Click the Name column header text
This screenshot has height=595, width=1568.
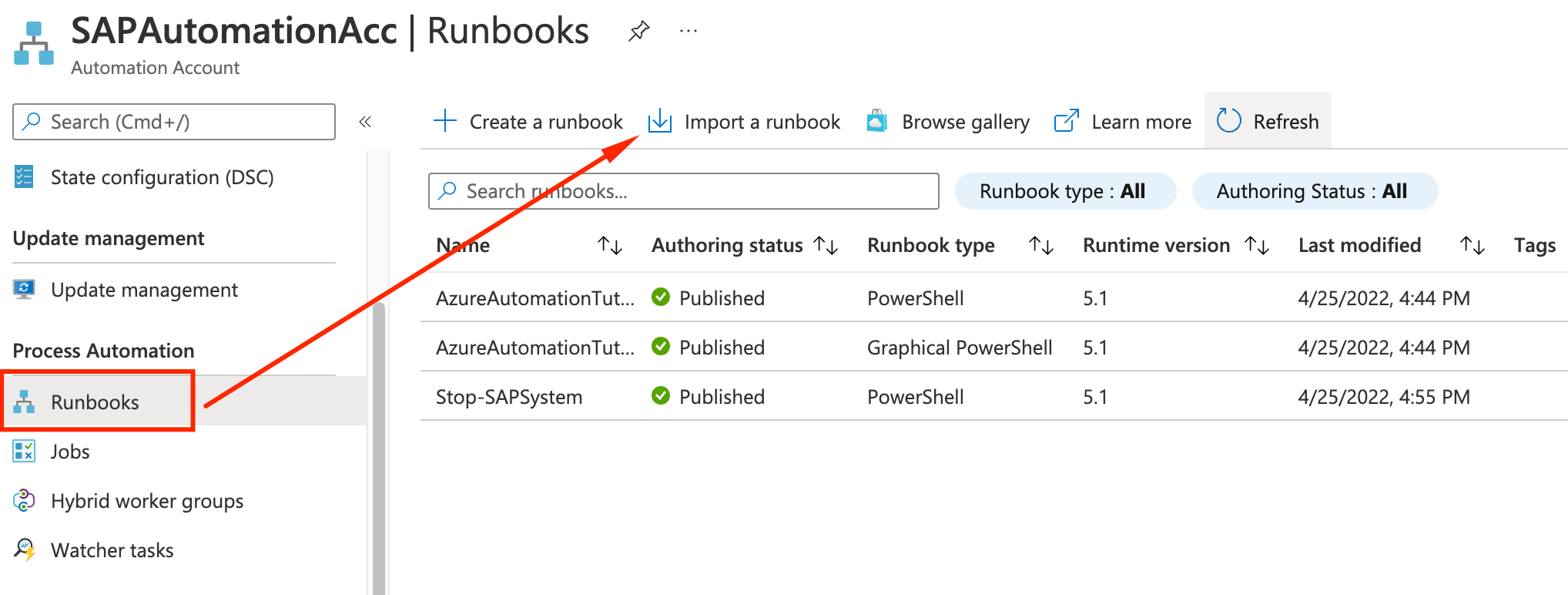(463, 245)
